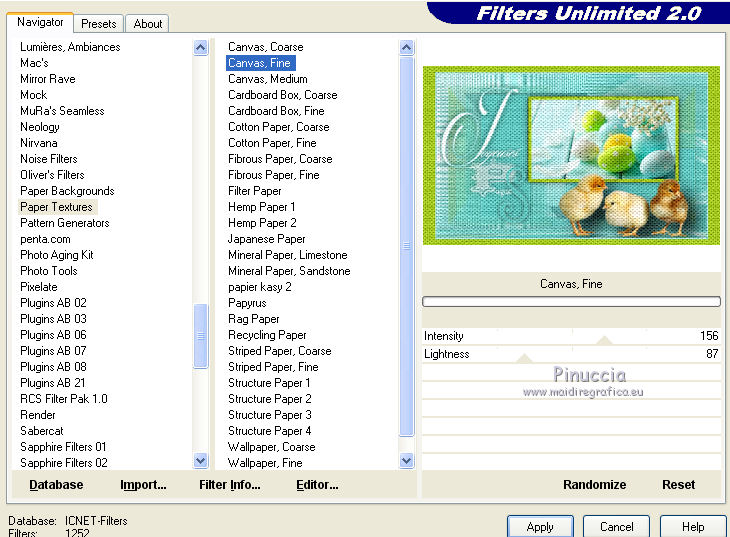Select RCS Filter Pak 1.0 category
Image resolution: width=730 pixels, height=537 pixels.
tap(64, 399)
